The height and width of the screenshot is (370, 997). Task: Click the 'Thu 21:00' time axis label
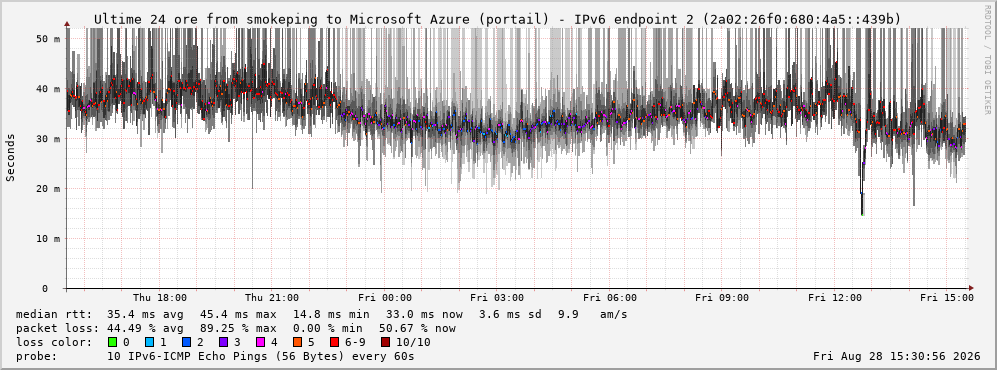point(272,298)
